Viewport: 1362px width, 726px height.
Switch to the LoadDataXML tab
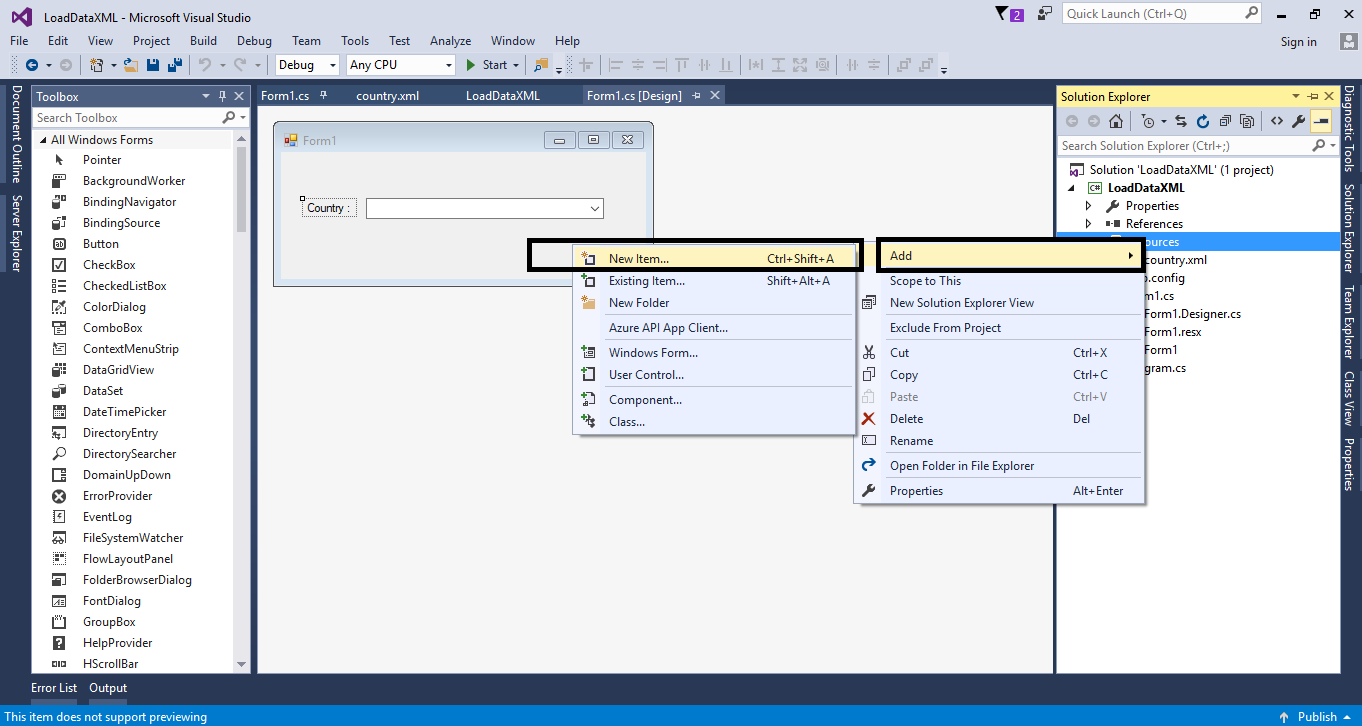pyautogui.click(x=502, y=96)
